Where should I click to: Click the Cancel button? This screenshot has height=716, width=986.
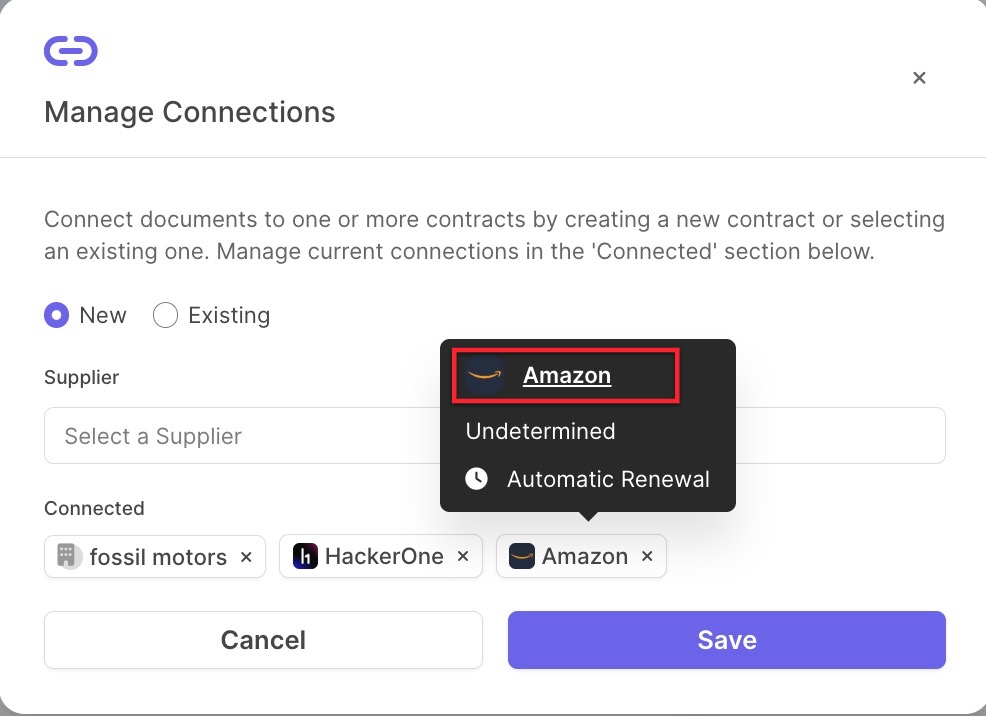point(263,640)
